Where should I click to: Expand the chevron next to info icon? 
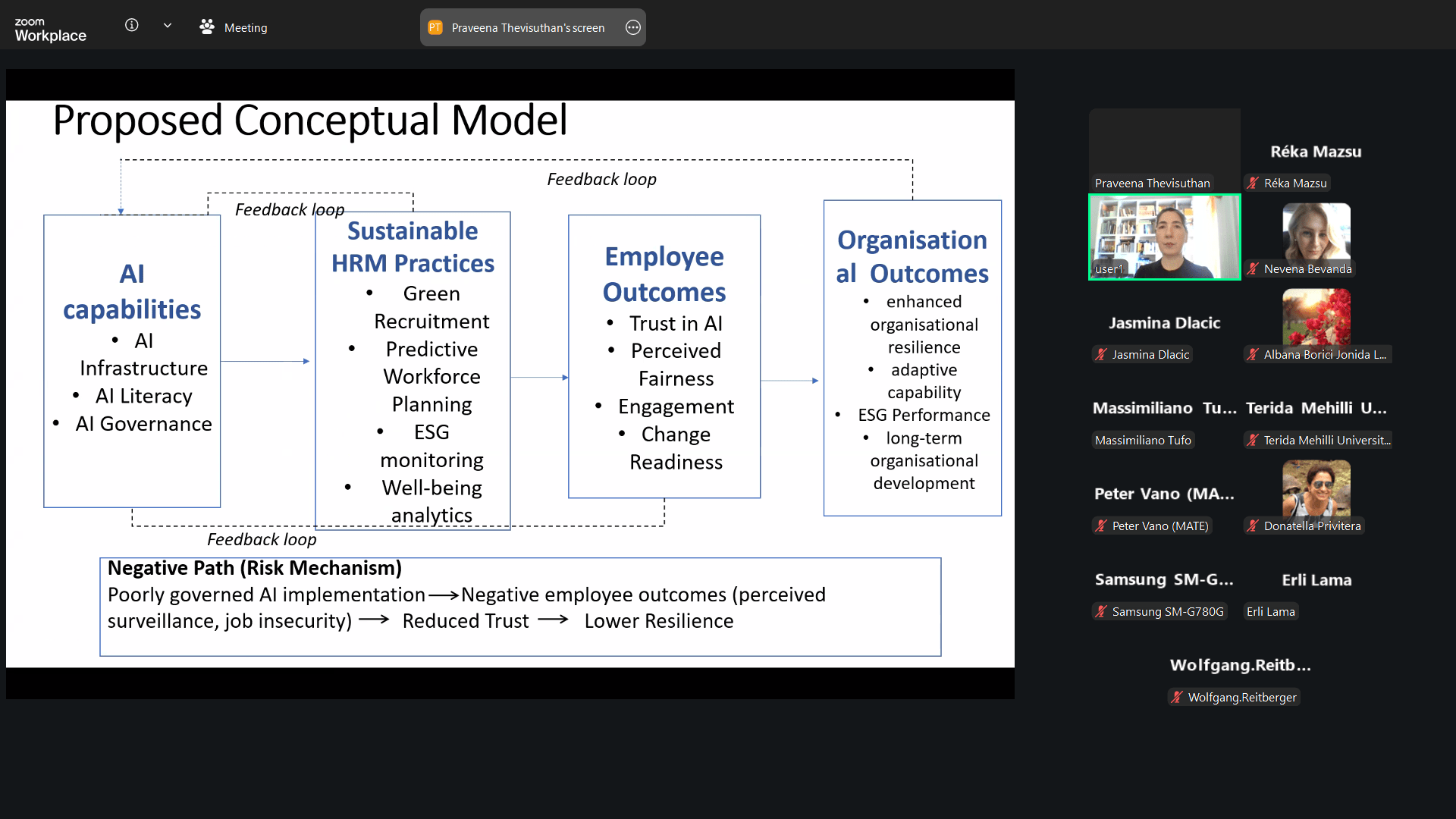168,26
